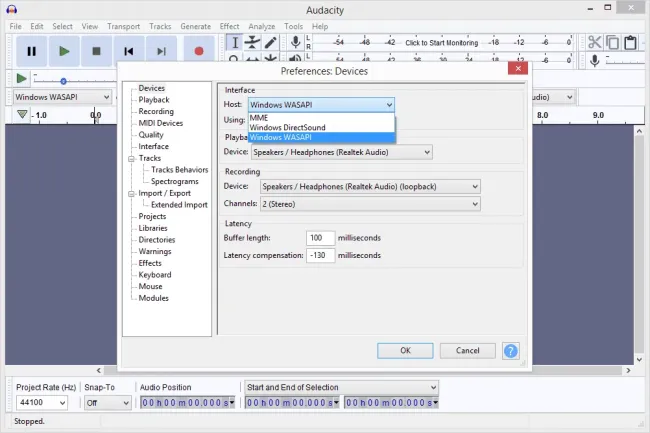Open Recording Device loopback dropdown

click(x=370, y=186)
